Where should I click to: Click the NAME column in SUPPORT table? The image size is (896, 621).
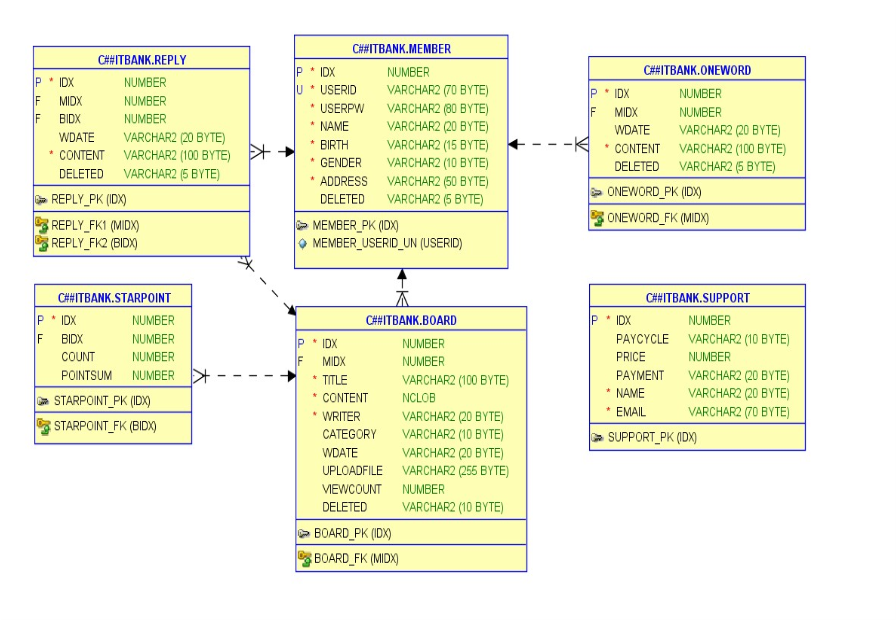click(x=630, y=394)
